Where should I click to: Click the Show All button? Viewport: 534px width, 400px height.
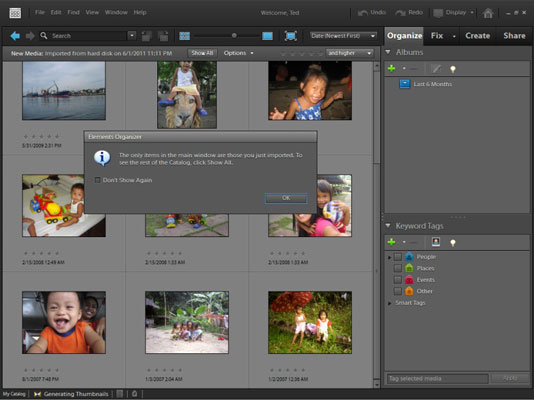pyautogui.click(x=202, y=53)
